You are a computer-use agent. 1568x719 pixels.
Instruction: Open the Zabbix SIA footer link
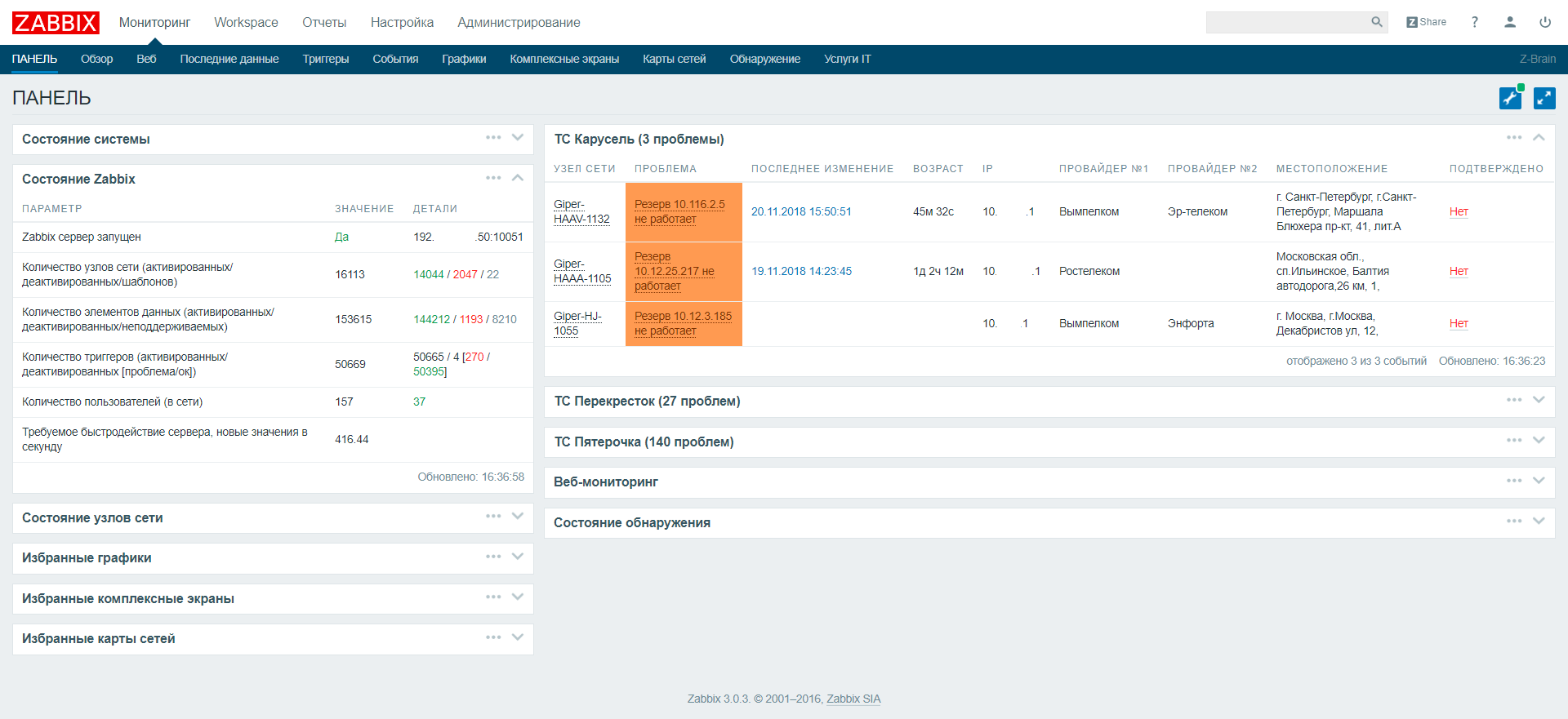coord(853,699)
